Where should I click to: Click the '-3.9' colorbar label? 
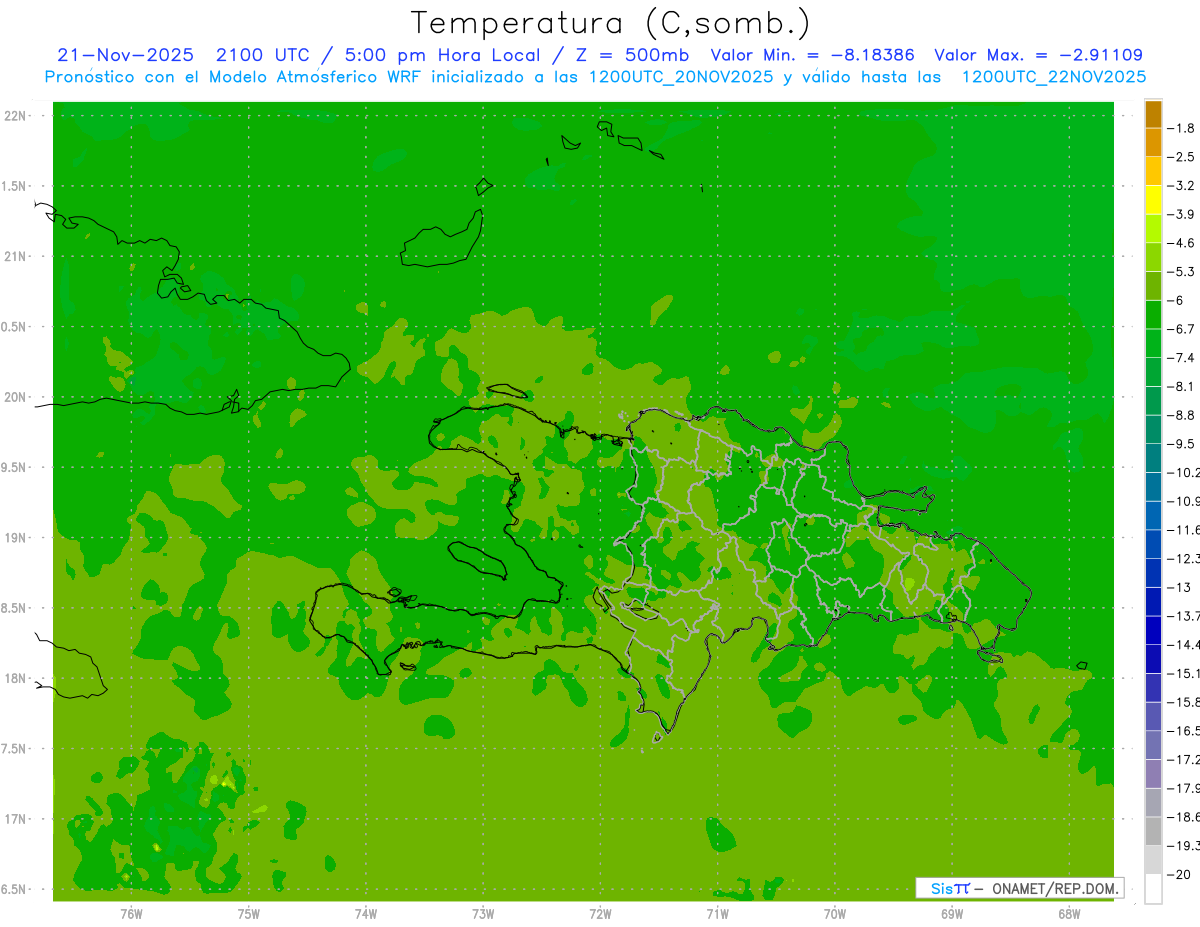click(x=1181, y=214)
